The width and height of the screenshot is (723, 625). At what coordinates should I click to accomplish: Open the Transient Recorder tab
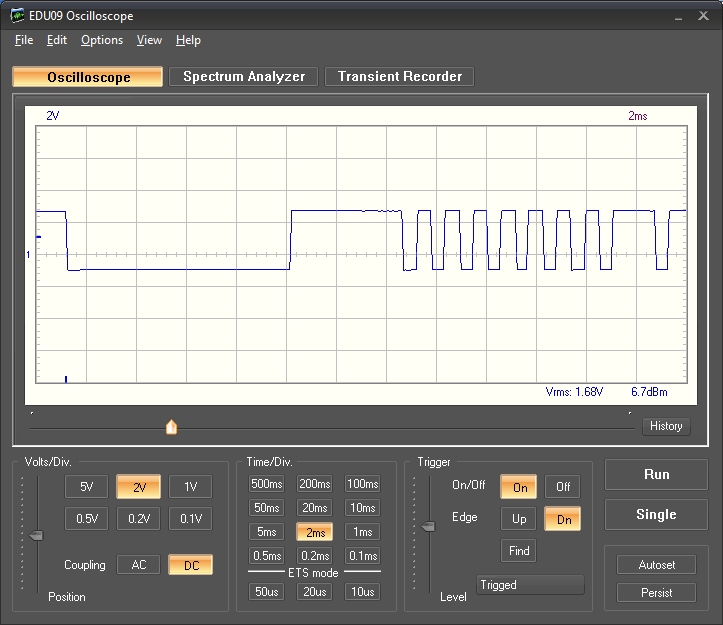400,77
